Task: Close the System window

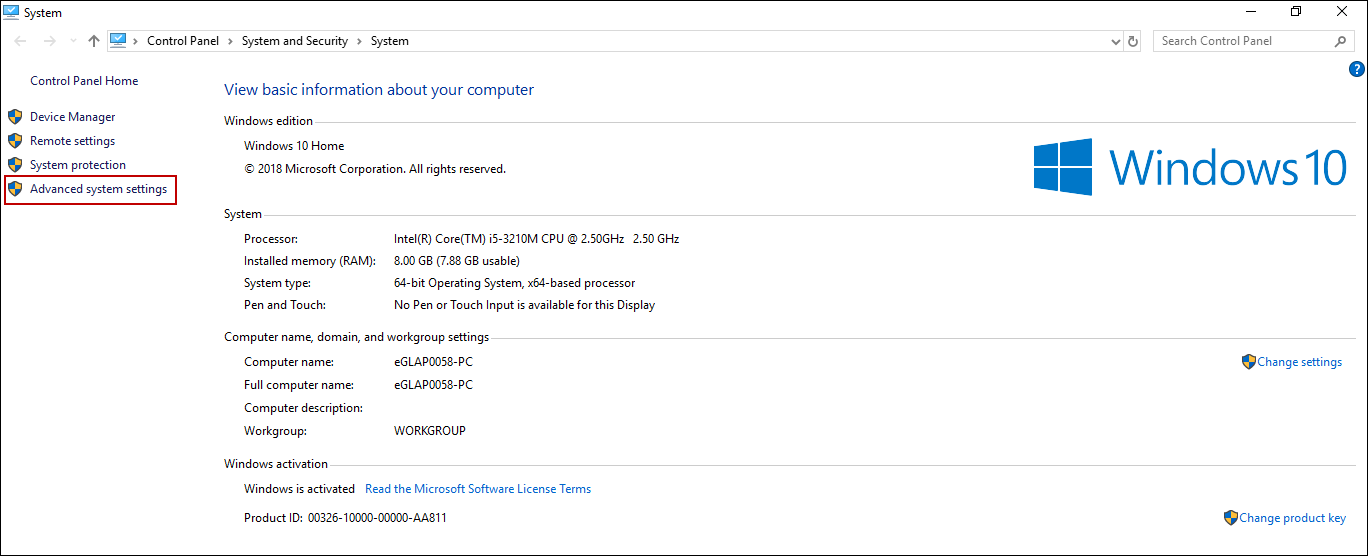Action: click(x=1342, y=11)
